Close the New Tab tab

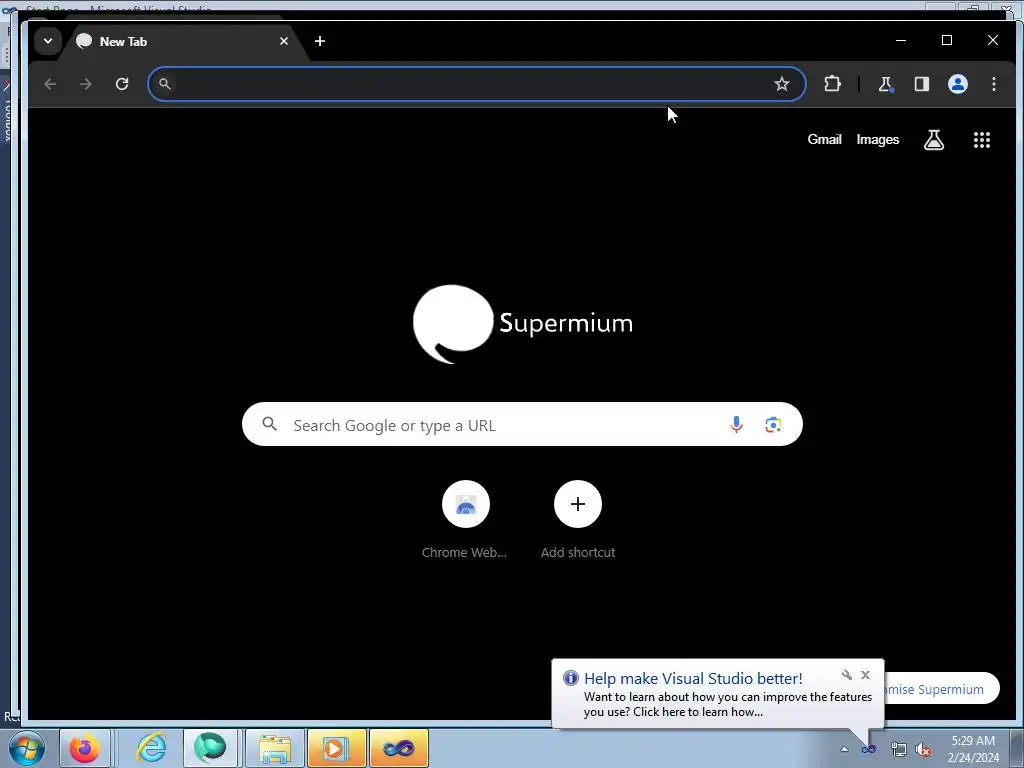pos(284,41)
